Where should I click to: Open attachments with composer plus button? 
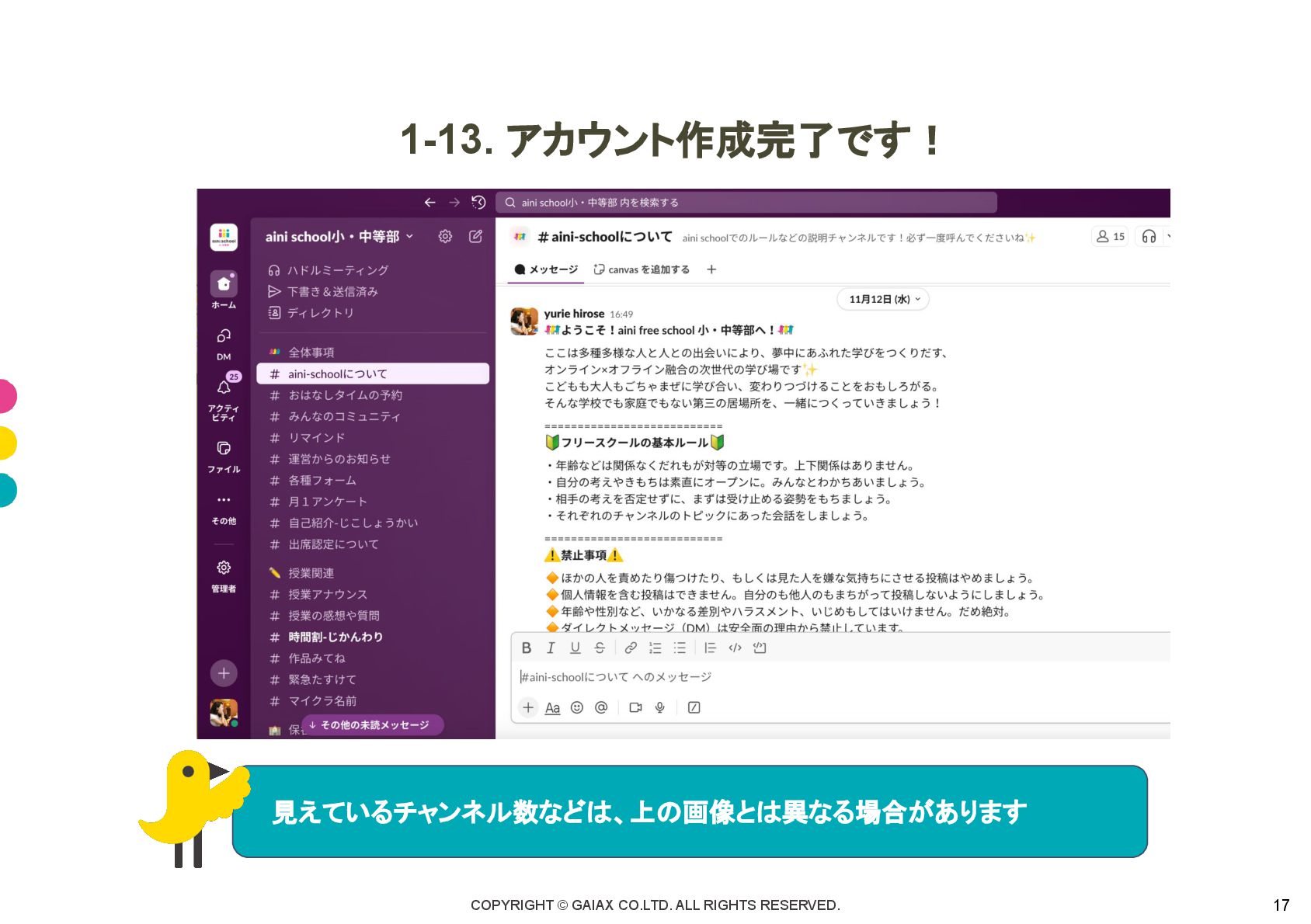coord(528,707)
